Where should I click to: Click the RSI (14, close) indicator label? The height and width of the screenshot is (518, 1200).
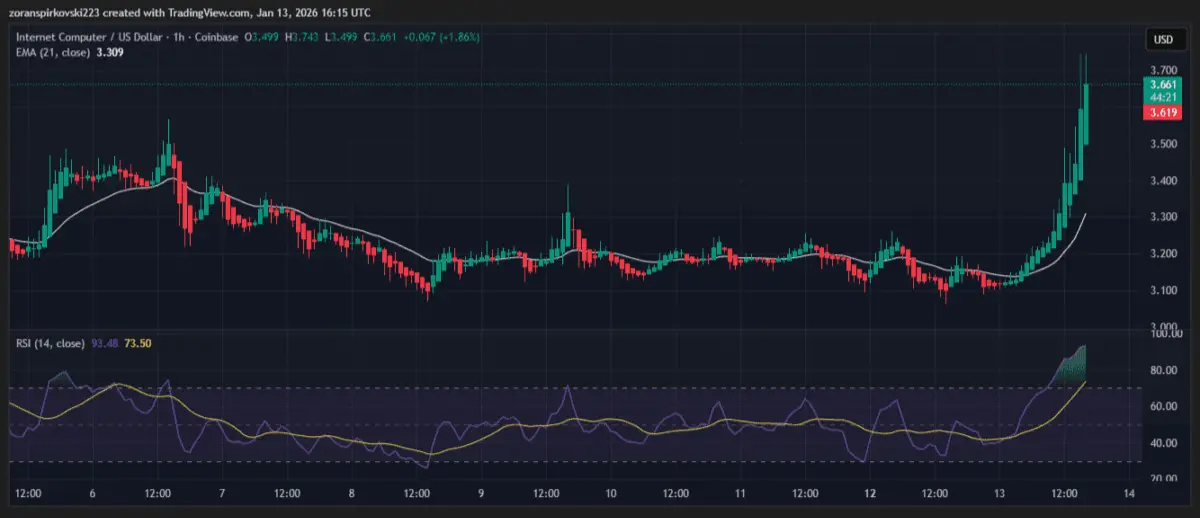click(50, 345)
